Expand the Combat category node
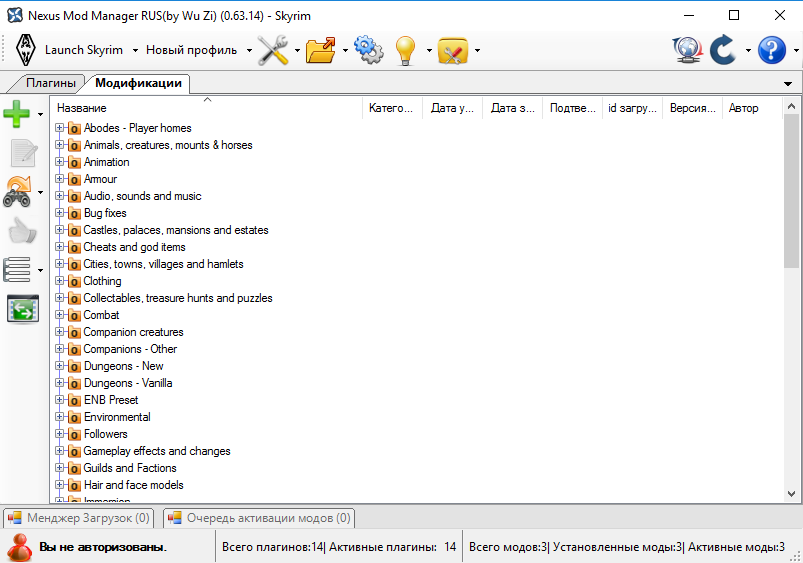The image size is (803, 563). click(x=59, y=315)
